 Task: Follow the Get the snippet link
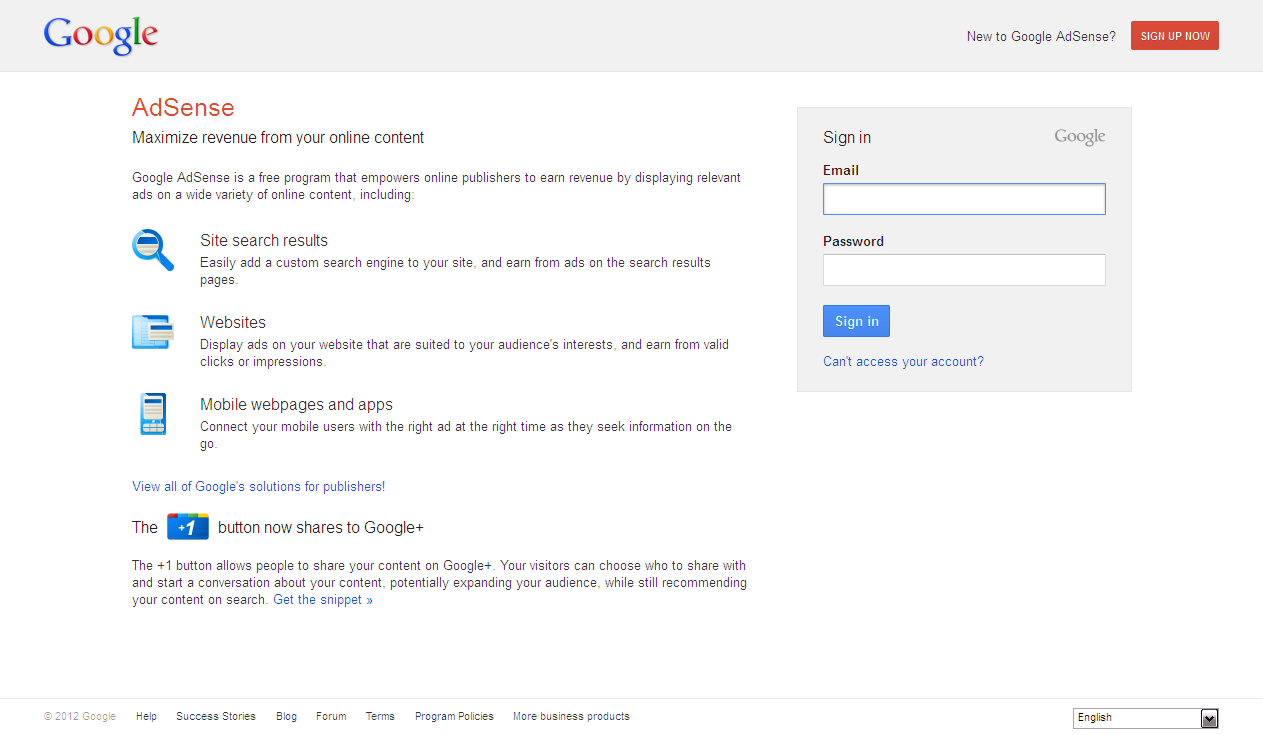[322, 600]
